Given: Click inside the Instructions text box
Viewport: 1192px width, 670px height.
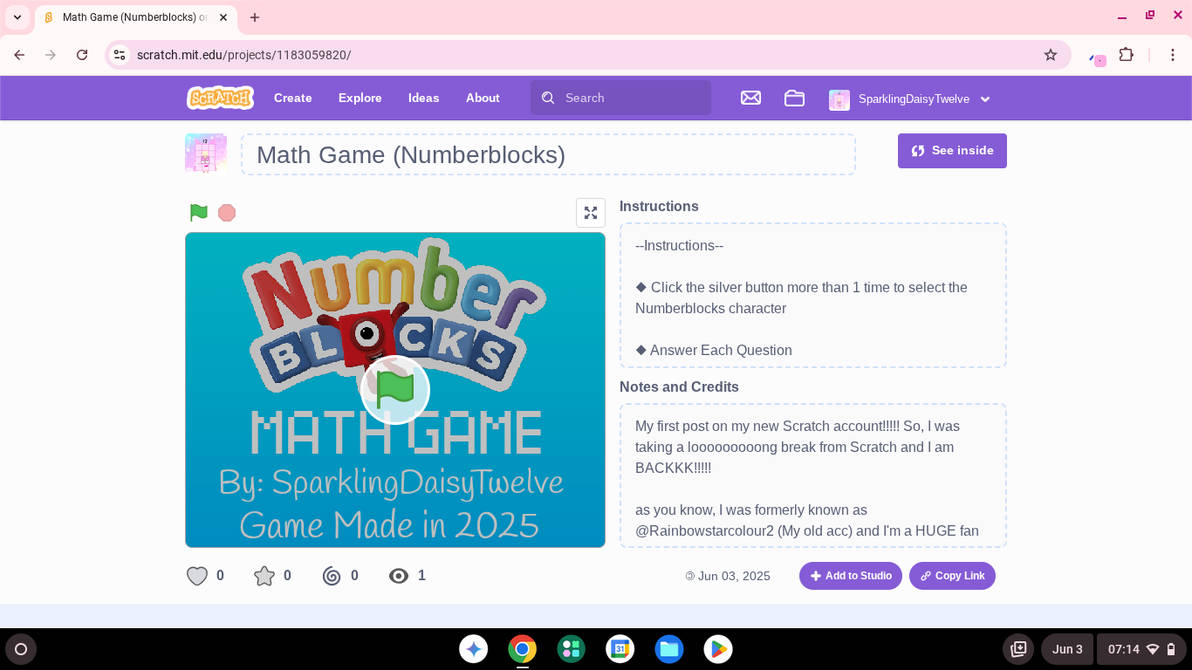Looking at the screenshot, I should 813,295.
